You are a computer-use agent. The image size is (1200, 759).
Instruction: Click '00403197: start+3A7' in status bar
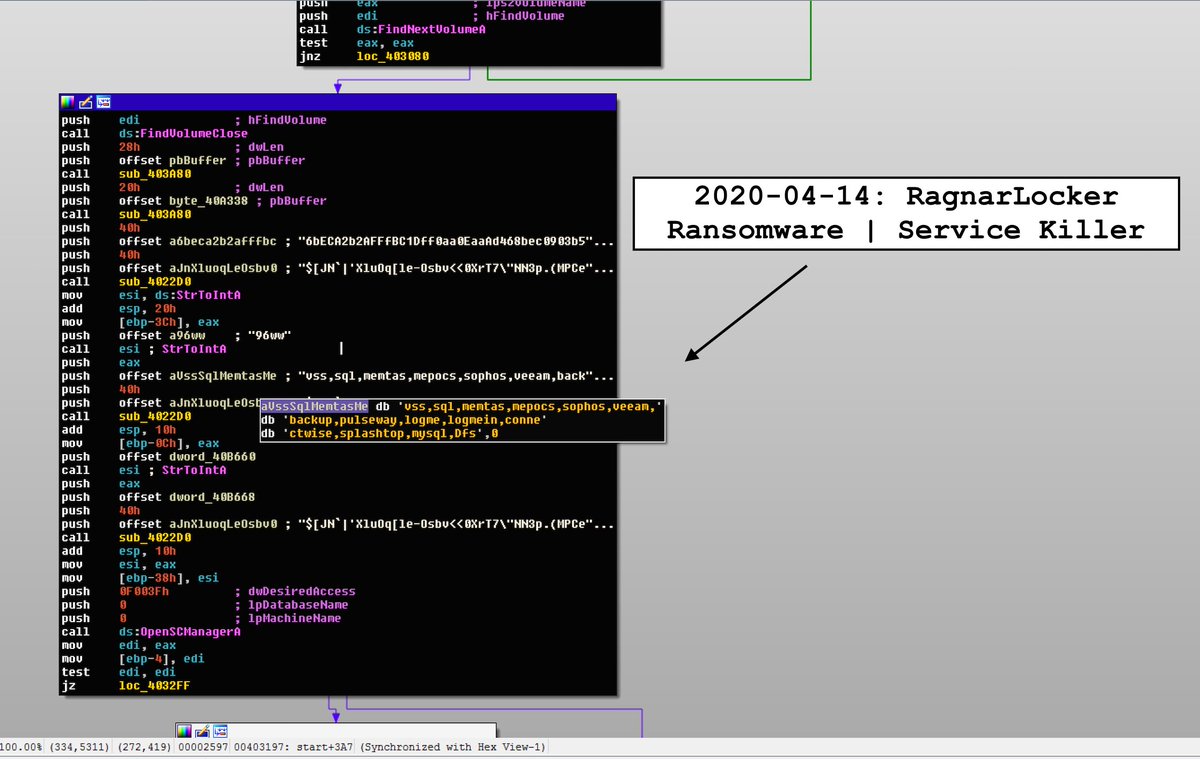point(295,748)
